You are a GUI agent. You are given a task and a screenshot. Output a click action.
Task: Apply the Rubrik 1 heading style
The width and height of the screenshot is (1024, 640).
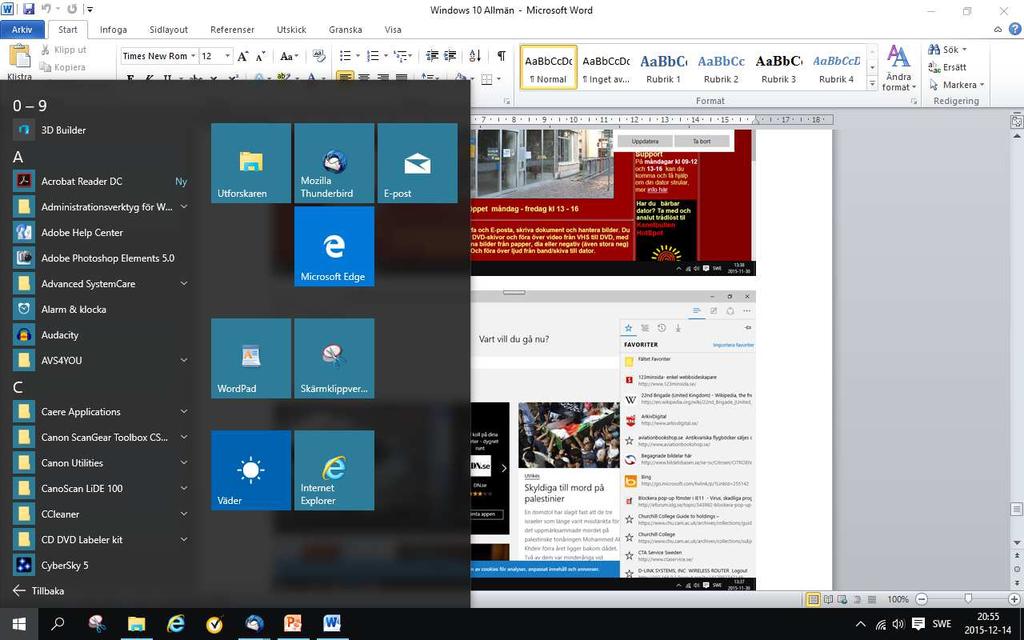tap(664, 67)
